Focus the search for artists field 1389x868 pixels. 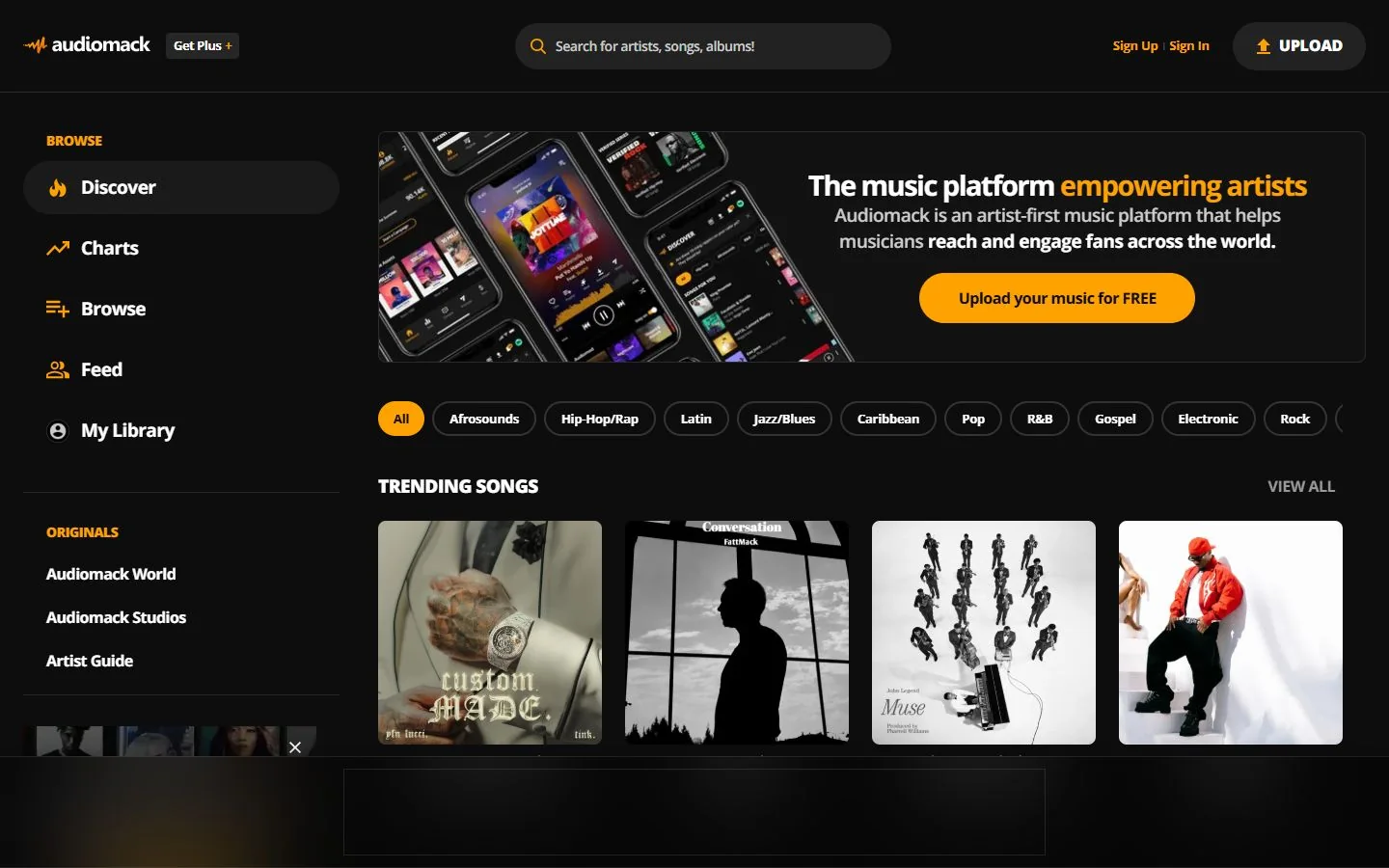coord(703,46)
